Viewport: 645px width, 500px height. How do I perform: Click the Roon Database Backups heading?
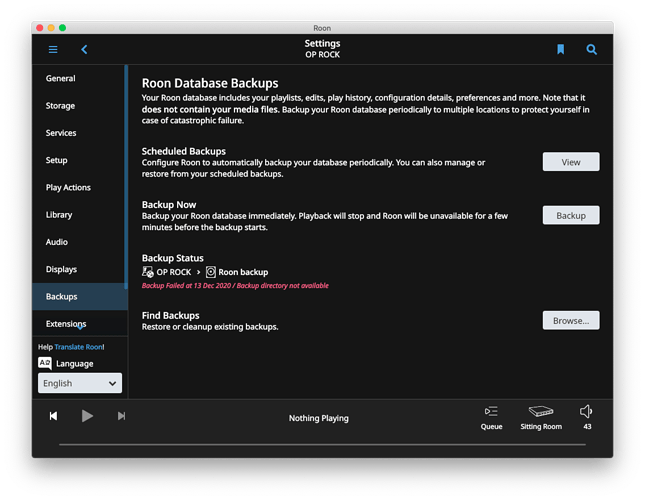point(210,83)
